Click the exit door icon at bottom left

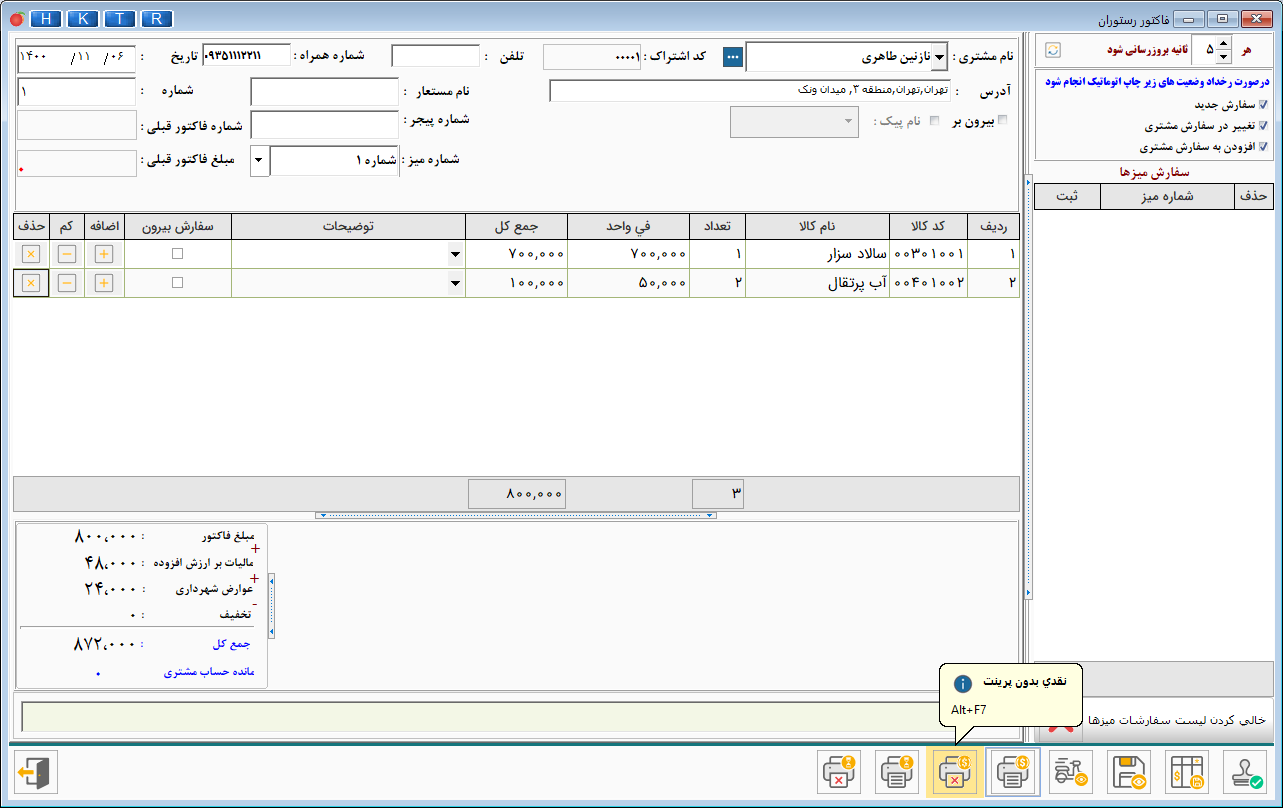click(37, 772)
